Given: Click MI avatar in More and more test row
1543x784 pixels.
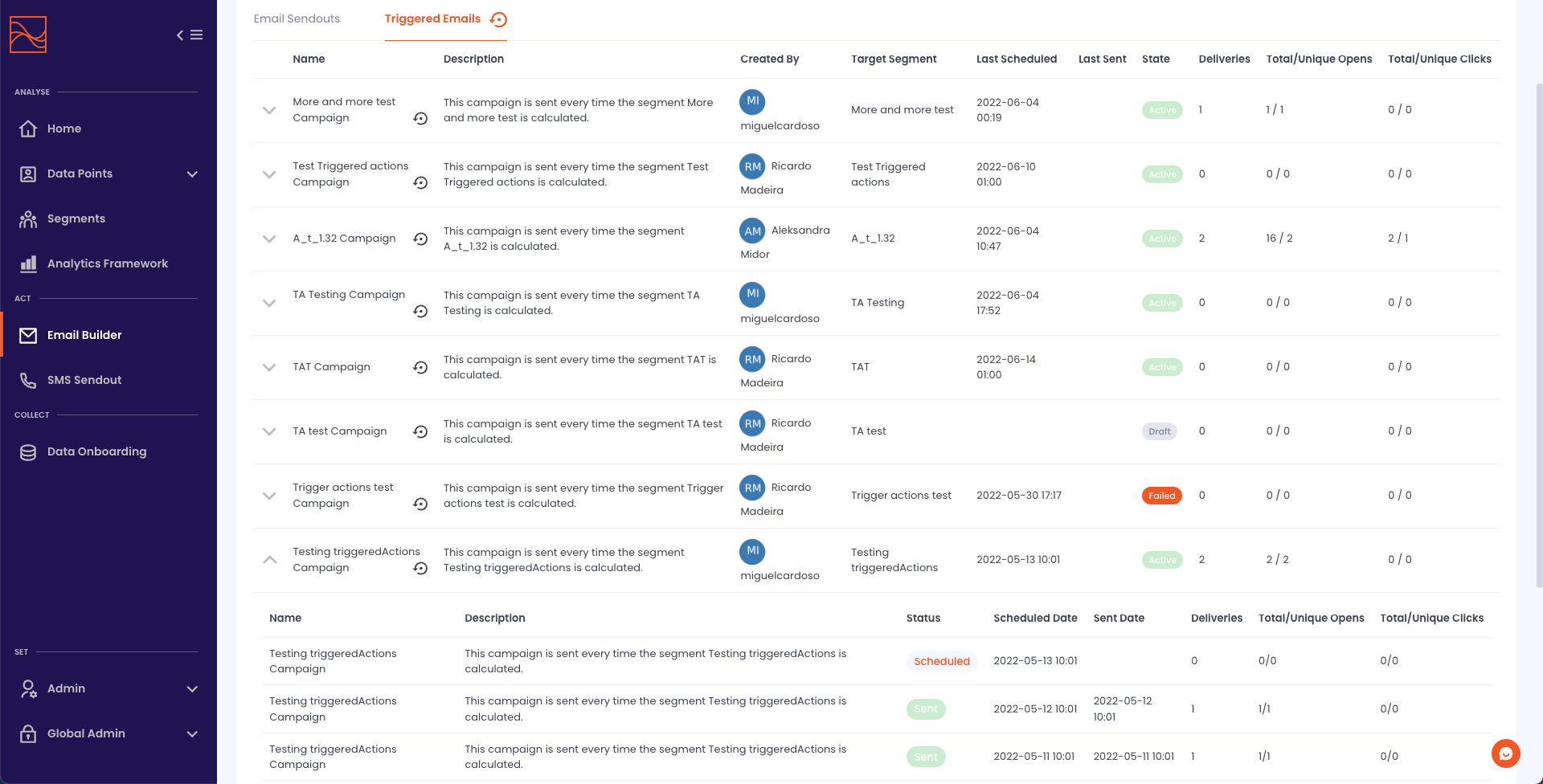Looking at the screenshot, I should 752,102.
